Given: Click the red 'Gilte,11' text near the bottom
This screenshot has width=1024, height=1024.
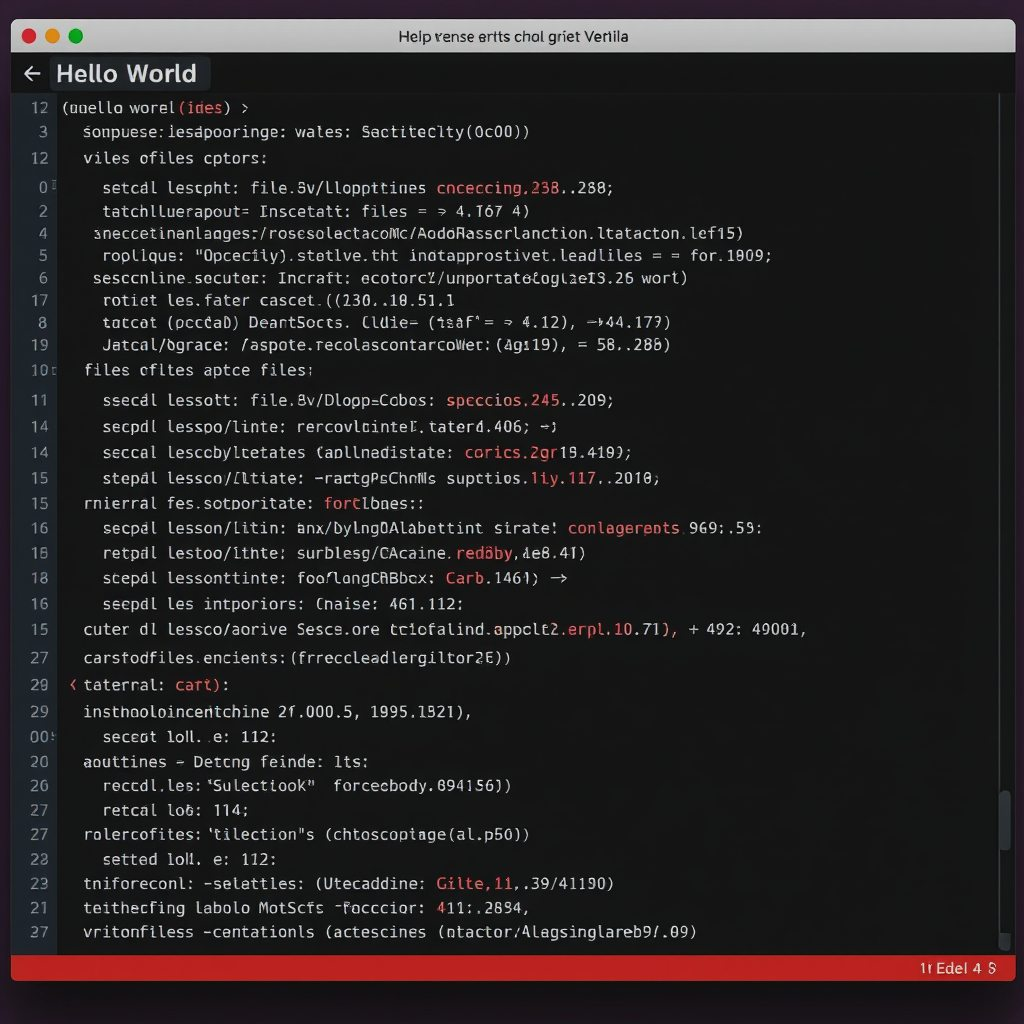Looking at the screenshot, I should [474, 884].
